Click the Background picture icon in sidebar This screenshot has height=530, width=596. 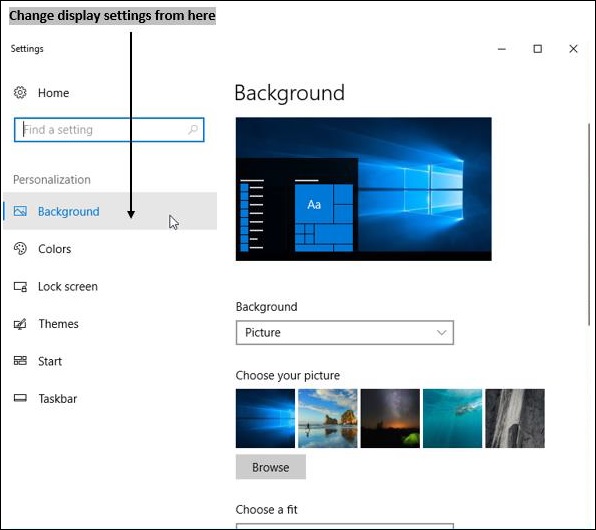[x=20, y=211]
